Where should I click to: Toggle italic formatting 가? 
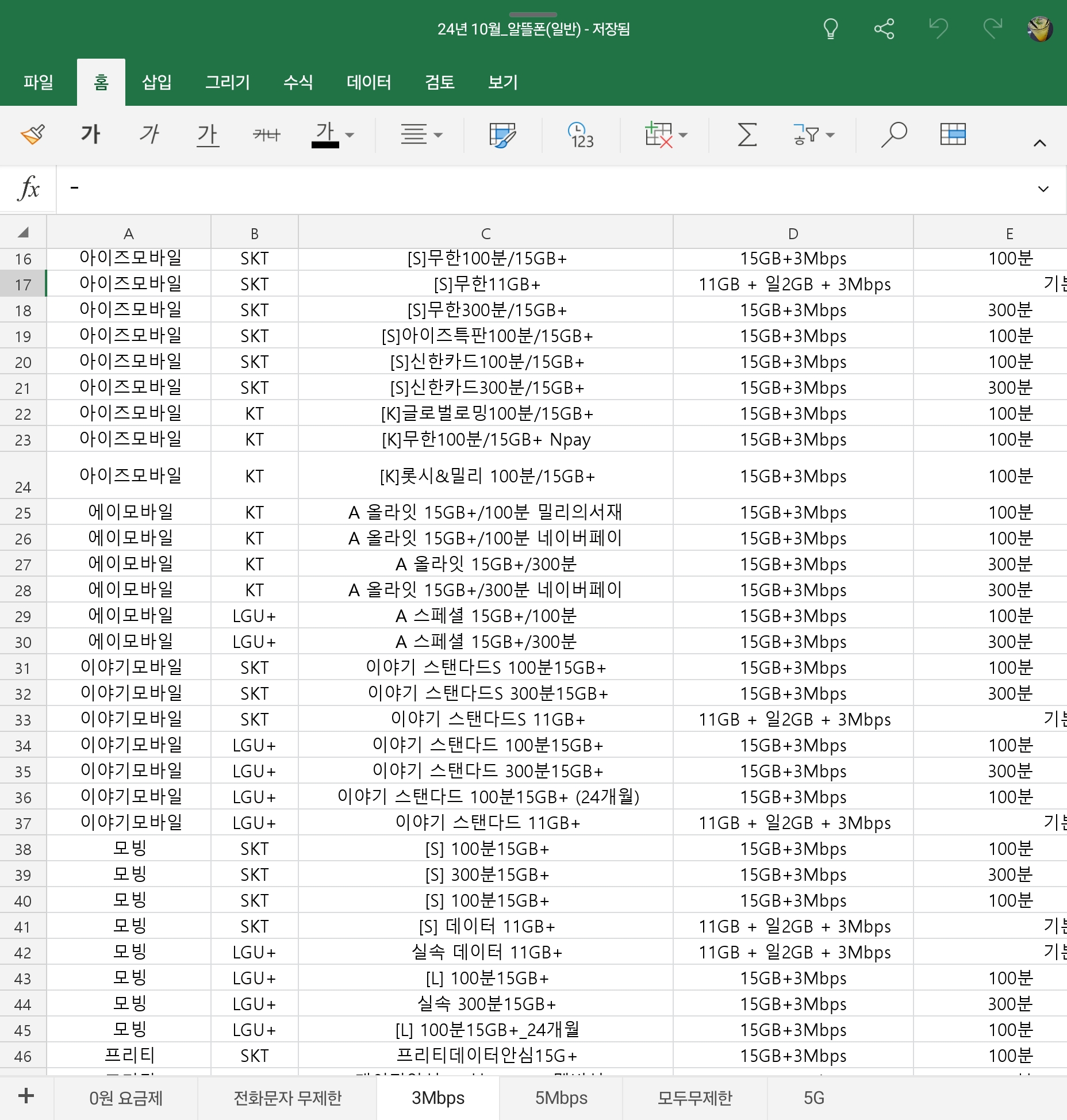click(149, 135)
